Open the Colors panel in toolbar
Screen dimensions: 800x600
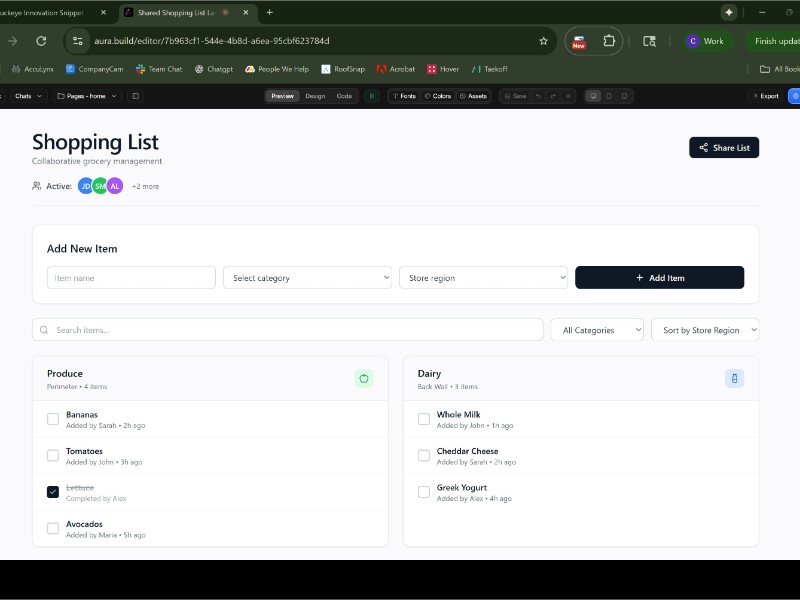tap(439, 96)
